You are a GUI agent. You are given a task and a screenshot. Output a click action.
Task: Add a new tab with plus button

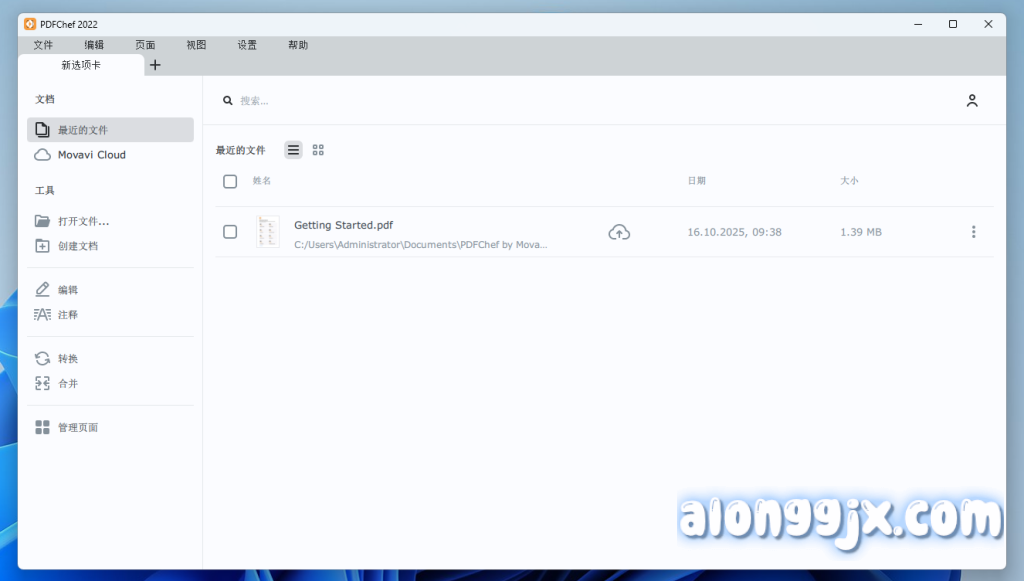pos(155,65)
